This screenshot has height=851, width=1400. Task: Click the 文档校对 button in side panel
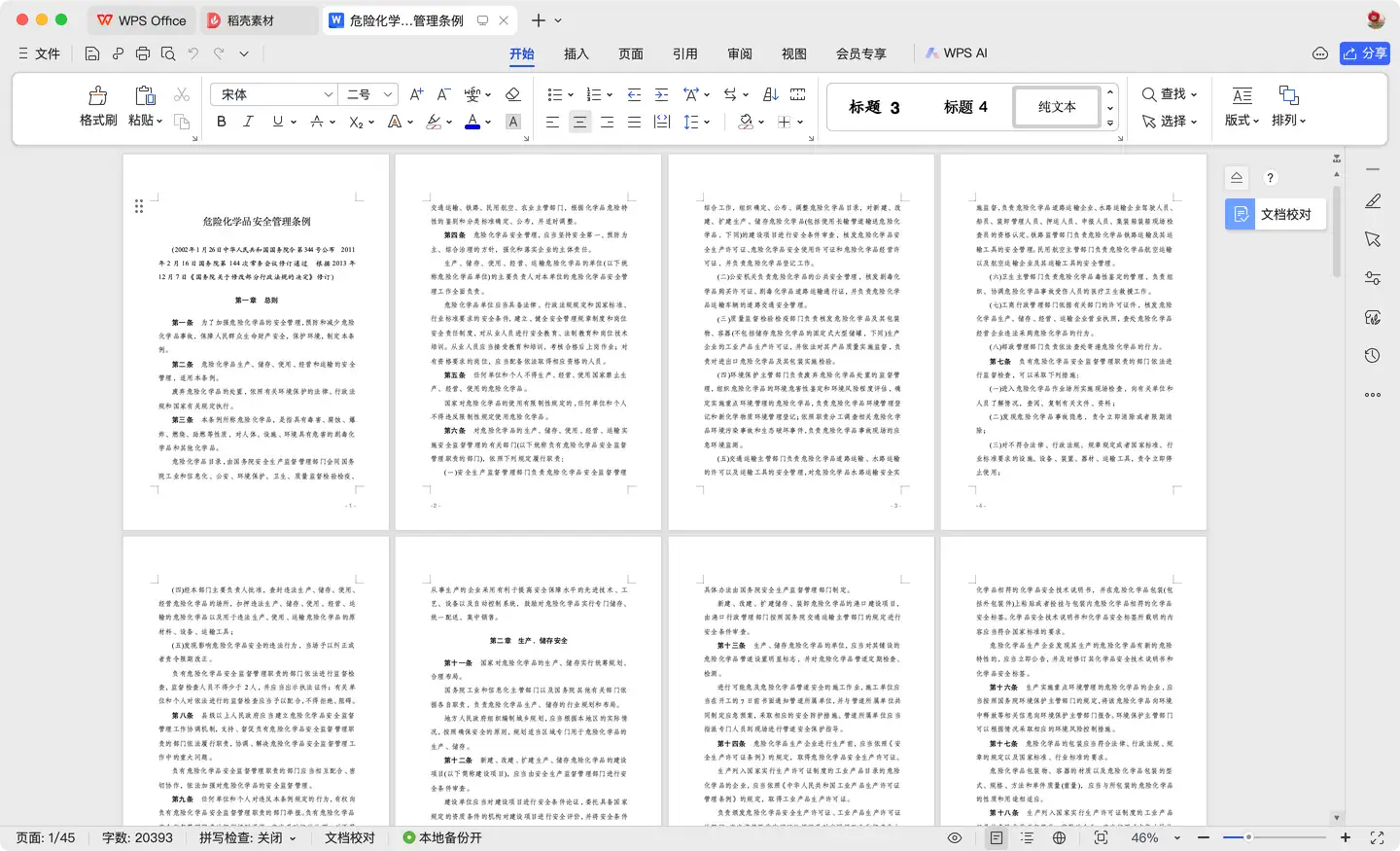point(1275,214)
